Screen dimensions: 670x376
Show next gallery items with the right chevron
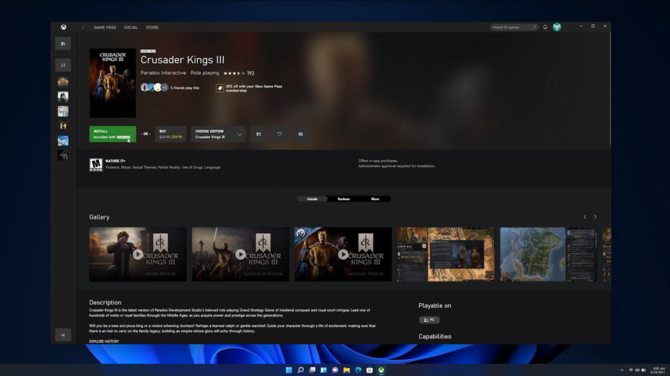click(595, 217)
